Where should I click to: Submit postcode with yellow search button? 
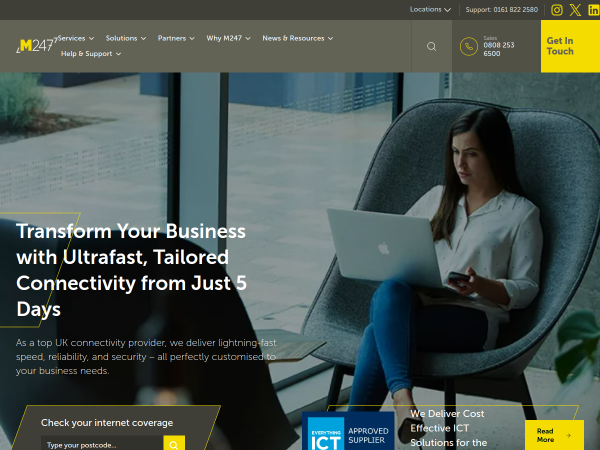click(x=174, y=444)
